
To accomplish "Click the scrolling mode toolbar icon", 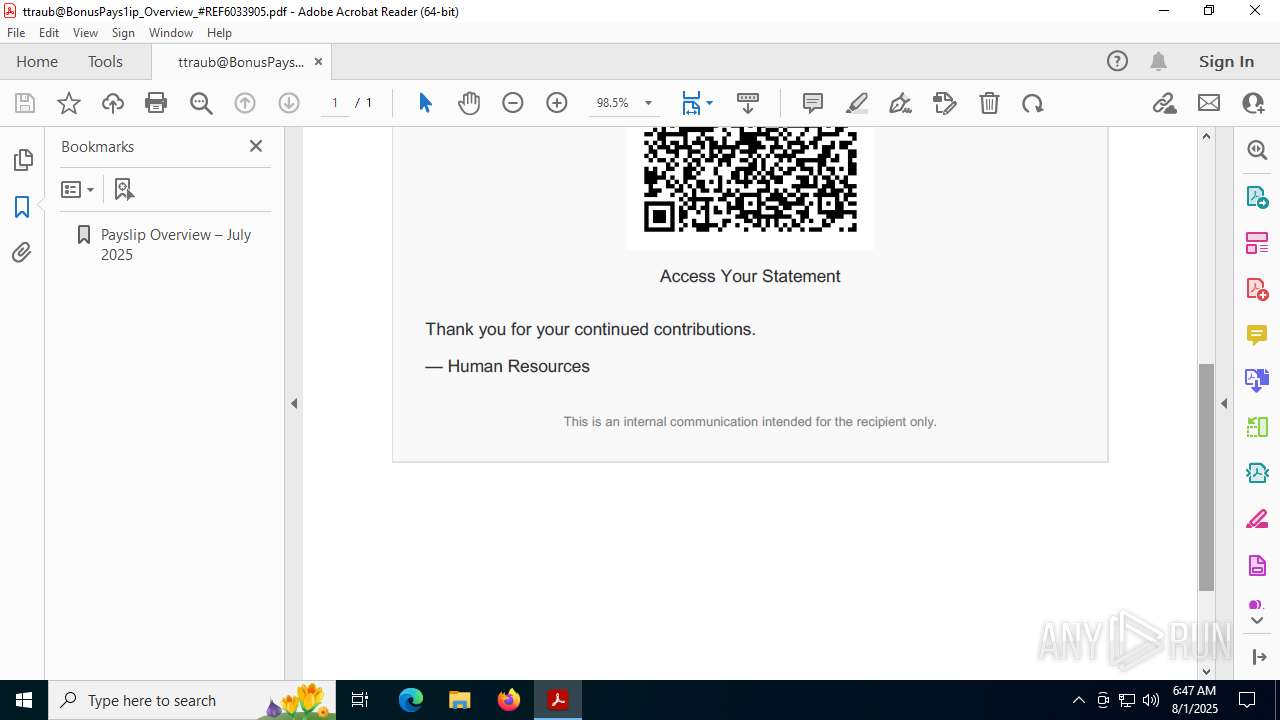I will pos(748,103).
